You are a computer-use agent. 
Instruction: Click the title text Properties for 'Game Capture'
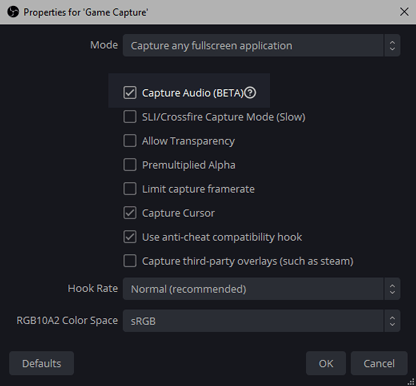tap(86, 12)
